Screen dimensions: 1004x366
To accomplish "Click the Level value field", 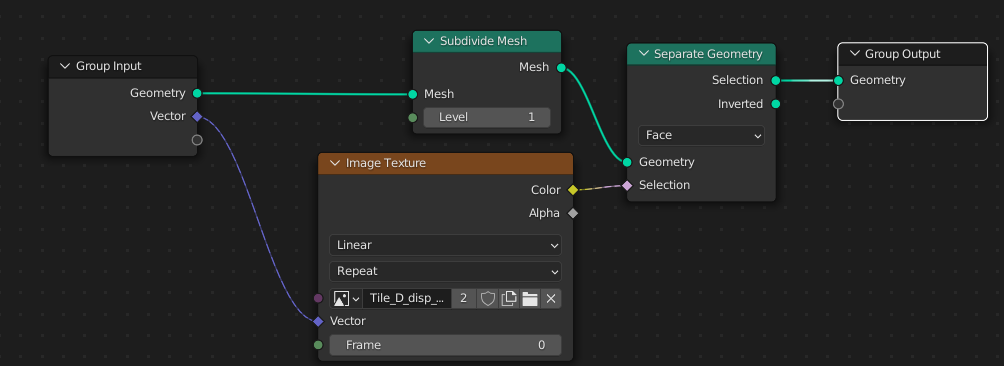I will [x=487, y=117].
